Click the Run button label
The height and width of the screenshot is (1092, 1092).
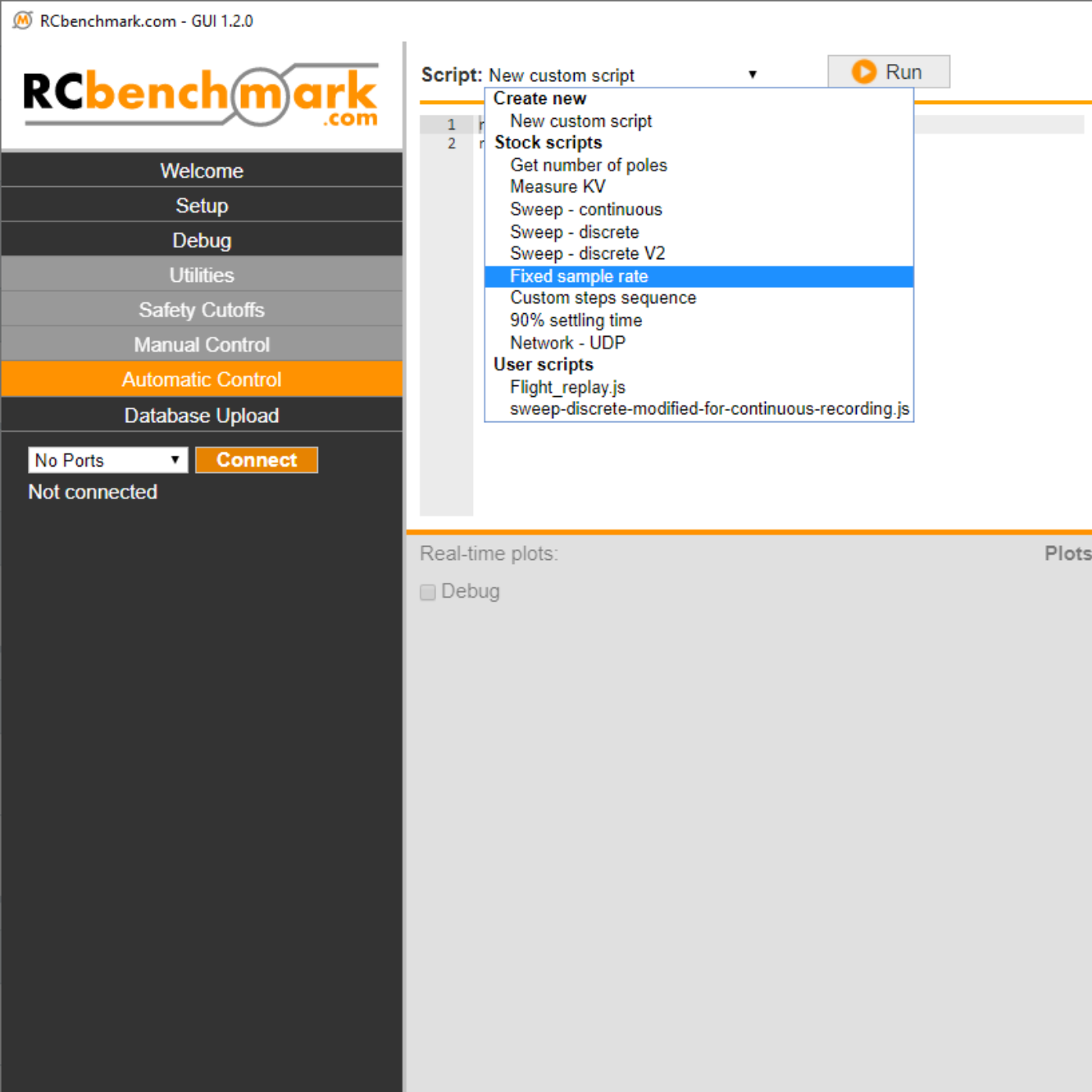coord(903,72)
